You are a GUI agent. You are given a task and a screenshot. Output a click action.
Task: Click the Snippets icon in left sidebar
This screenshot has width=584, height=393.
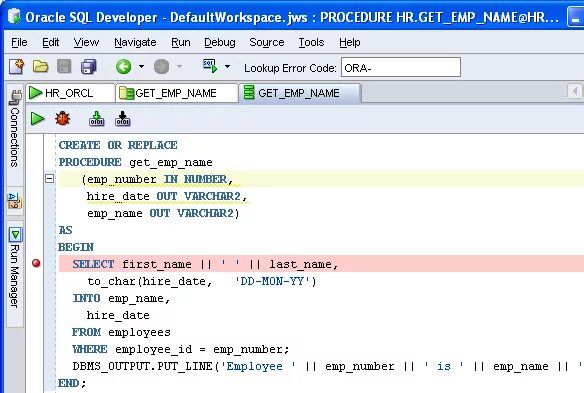15,200
